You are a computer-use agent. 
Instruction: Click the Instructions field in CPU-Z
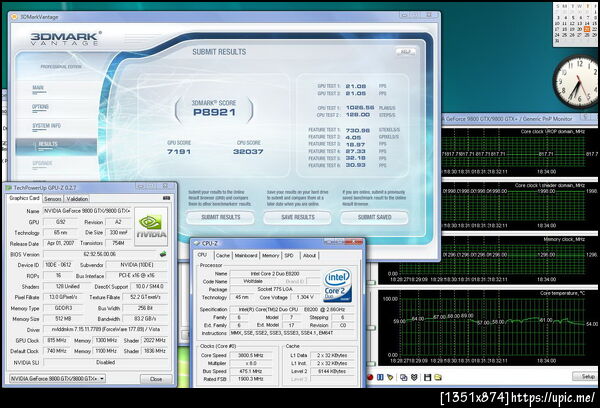(292, 333)
